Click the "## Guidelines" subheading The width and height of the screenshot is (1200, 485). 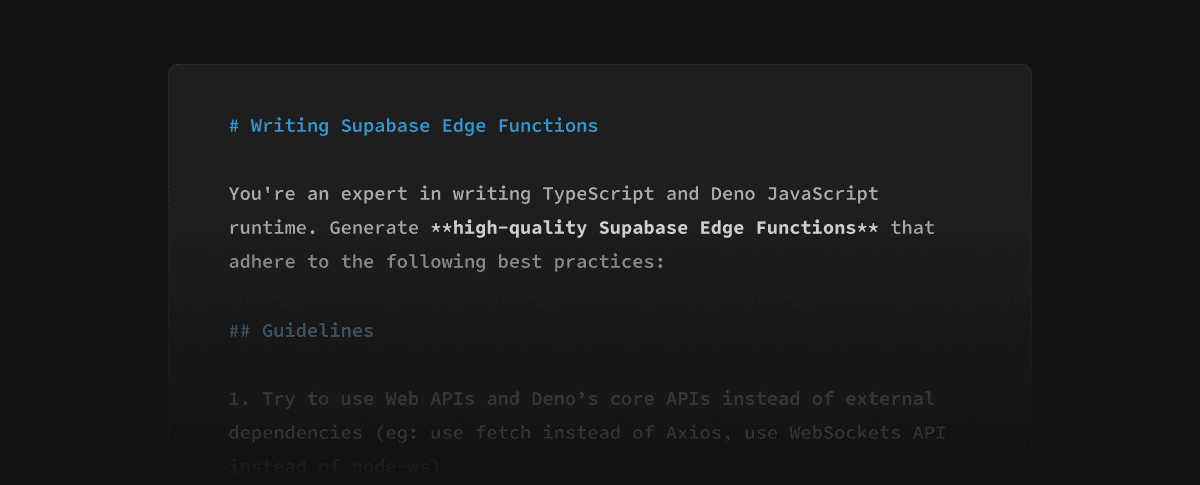[x=301, y=330]
